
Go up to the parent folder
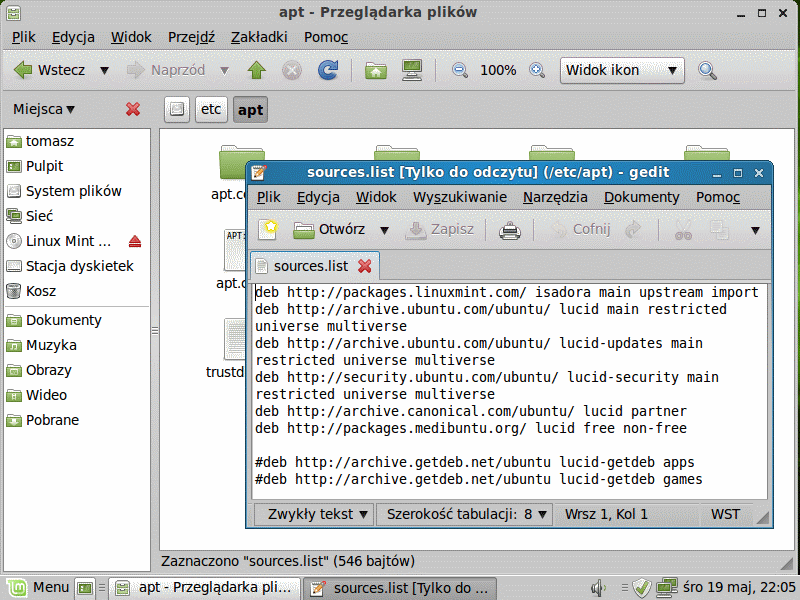point(257,70)
